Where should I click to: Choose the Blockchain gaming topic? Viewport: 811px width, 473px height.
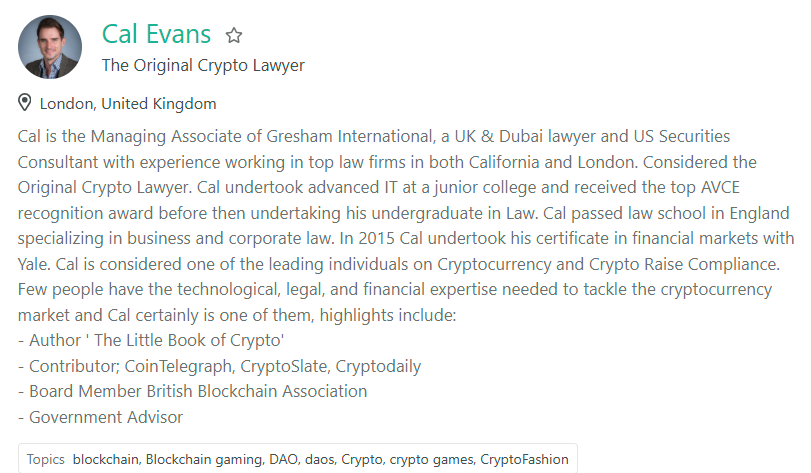click(x=204, y=459)
